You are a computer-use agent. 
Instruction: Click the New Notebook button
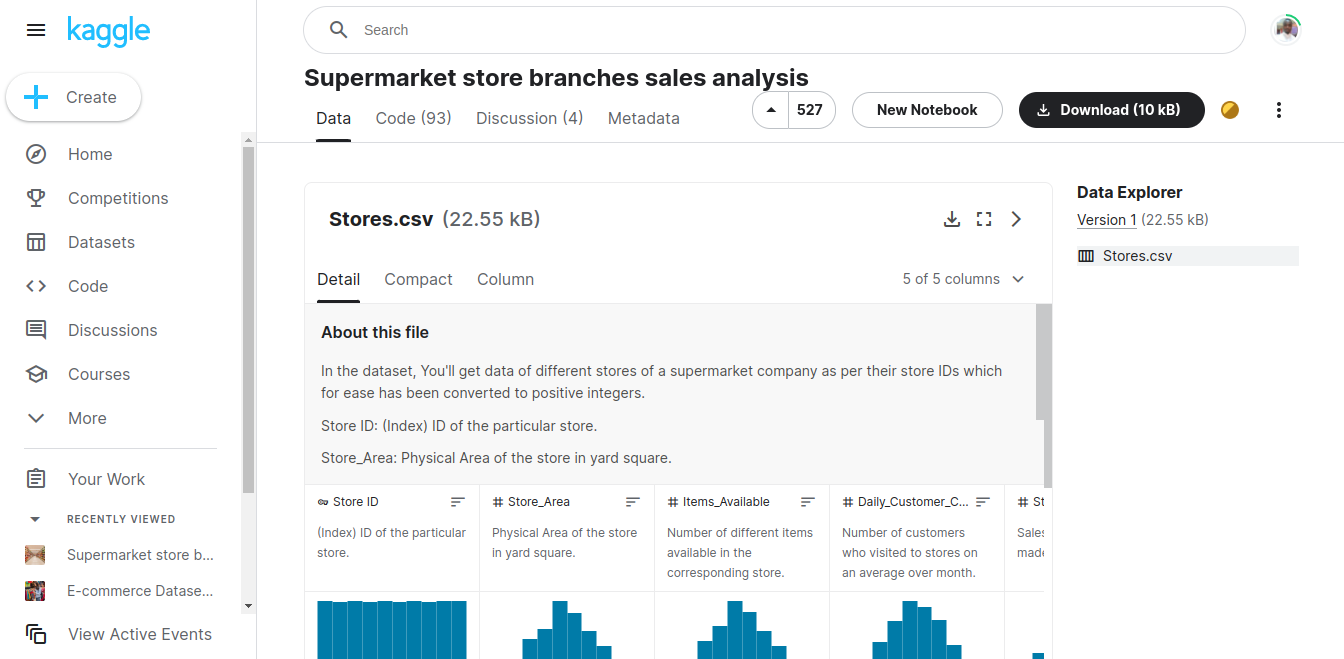pyautogui.click(x=926, y=110)
